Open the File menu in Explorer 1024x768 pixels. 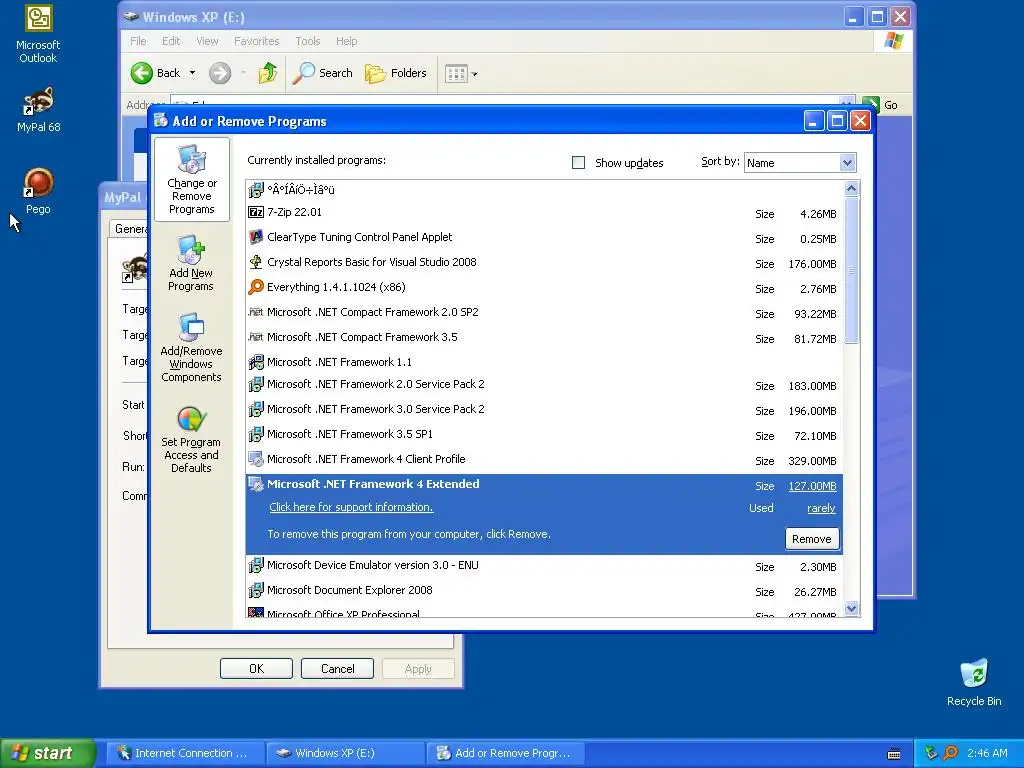(138, 41)
